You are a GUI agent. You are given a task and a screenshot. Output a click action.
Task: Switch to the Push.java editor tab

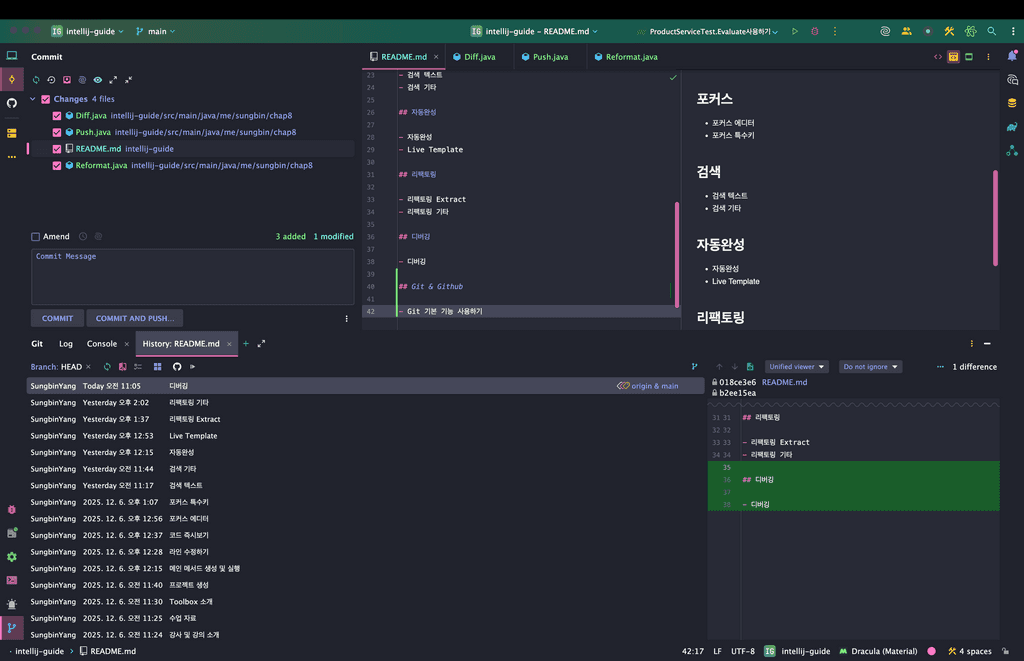point(549,57)
